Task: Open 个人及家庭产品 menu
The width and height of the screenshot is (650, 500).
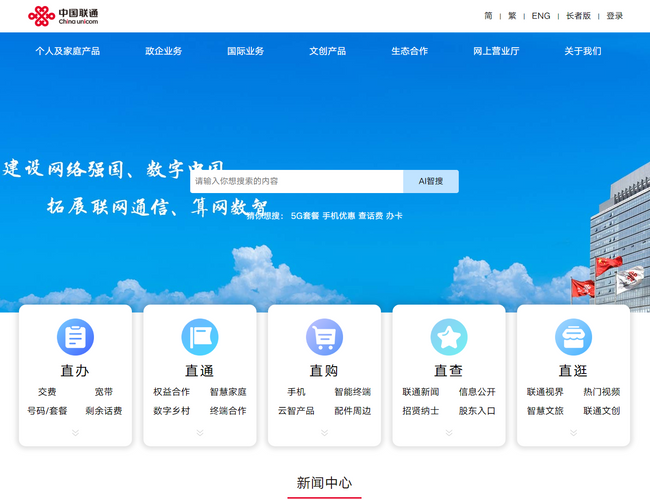Action: tap(68, 51)
